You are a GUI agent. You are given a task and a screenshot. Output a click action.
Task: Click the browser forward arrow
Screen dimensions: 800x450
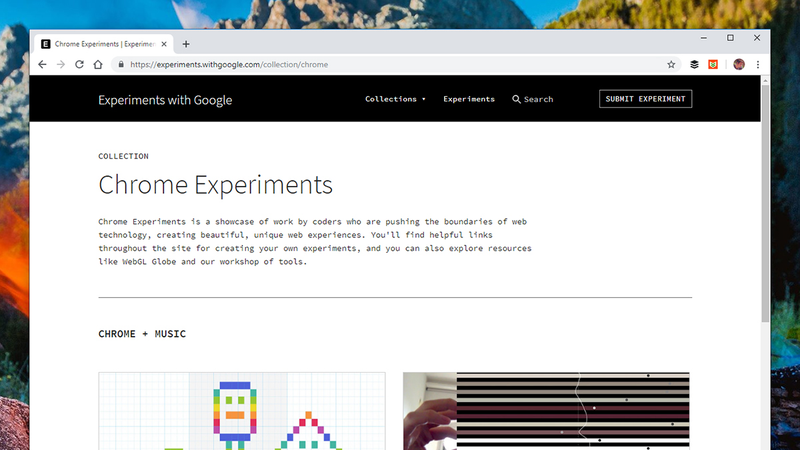tap(61, 64)
